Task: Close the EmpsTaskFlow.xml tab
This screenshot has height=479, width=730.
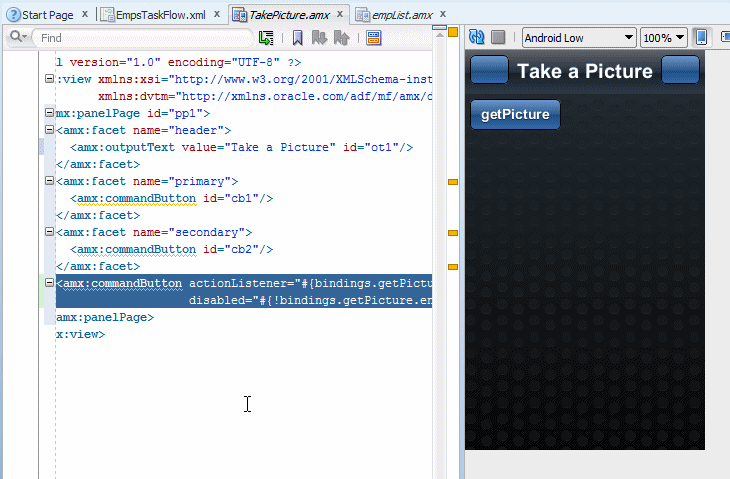Action: tap(217, 14)
